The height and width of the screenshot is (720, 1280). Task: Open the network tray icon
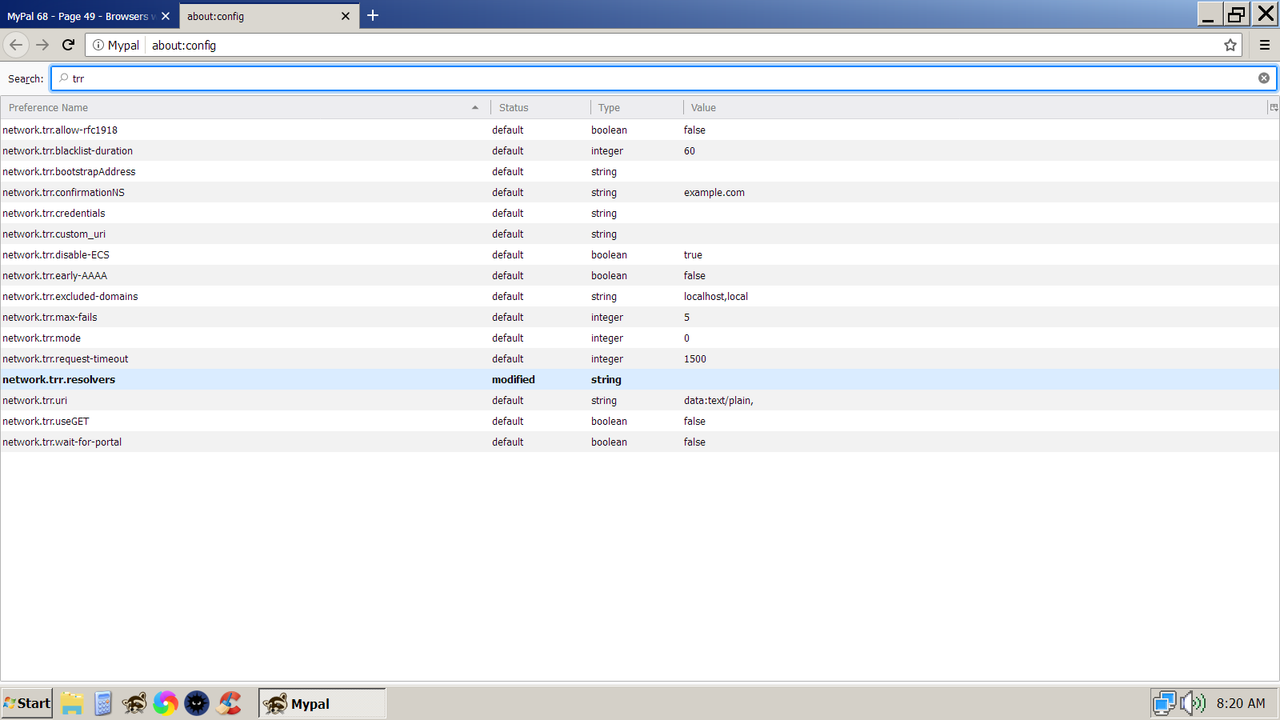pyautogui.click(x=1163, y=703)
